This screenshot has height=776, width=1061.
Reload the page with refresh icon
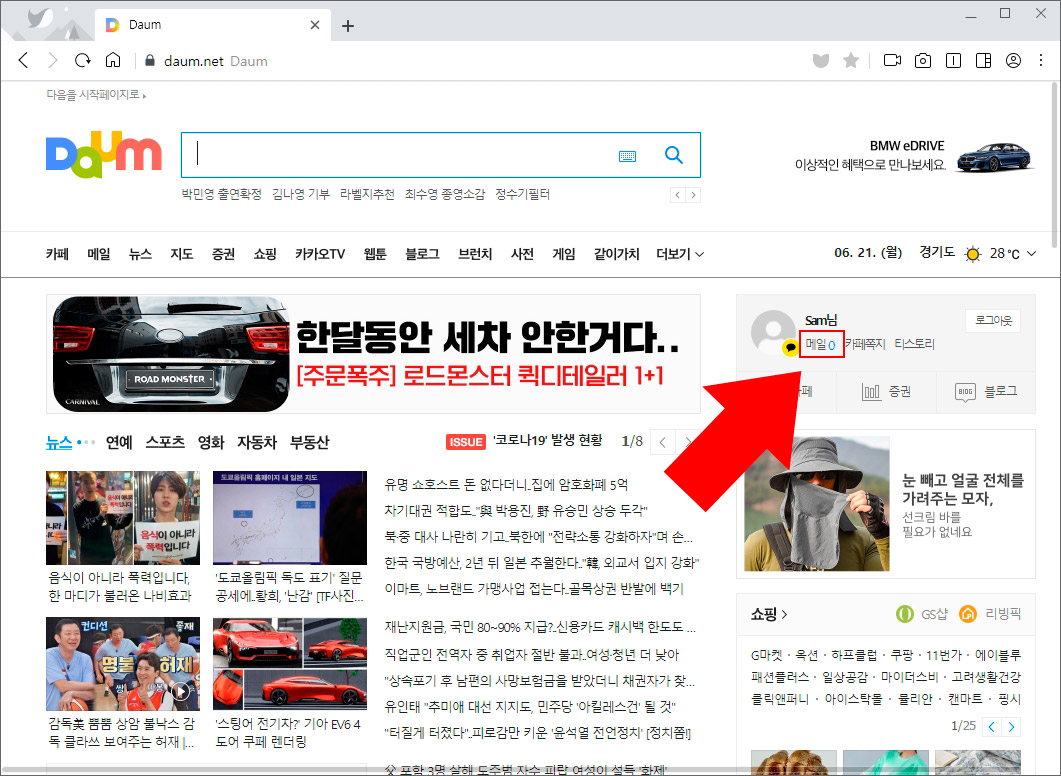pos(83,60)
